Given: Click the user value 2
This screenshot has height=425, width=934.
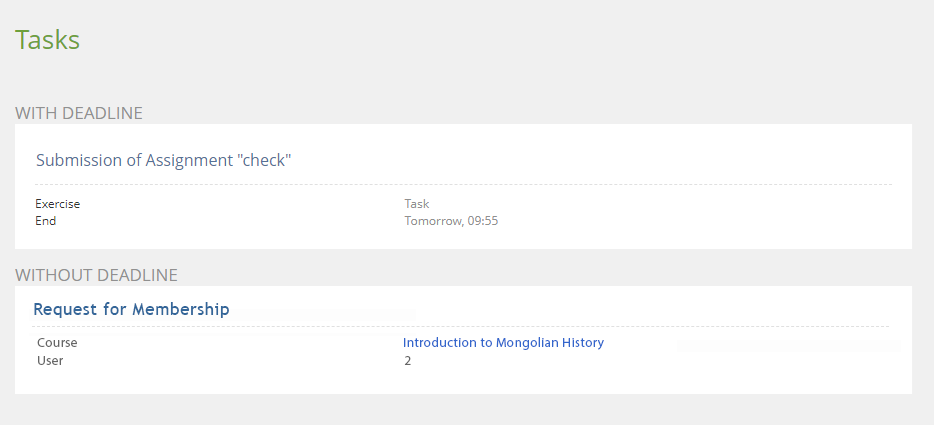Looking at the screenshot, I should pyautogui.click(x=407, y=360).
